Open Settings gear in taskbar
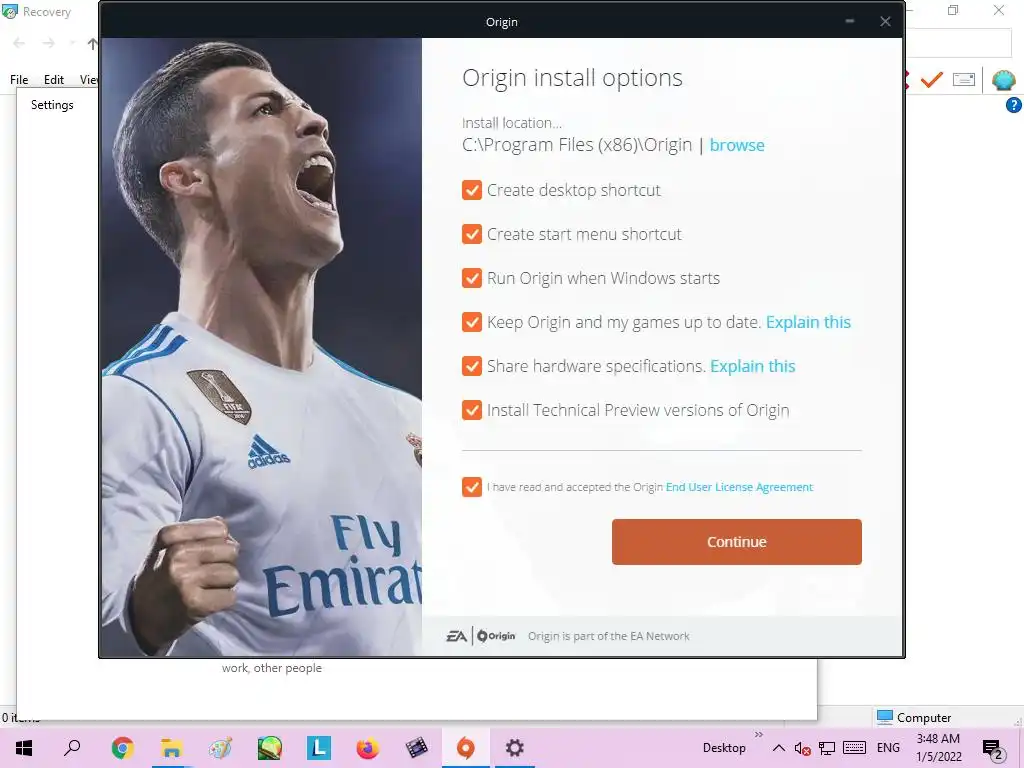Screen dimensions: 1024x768 (x=515, y=748)
